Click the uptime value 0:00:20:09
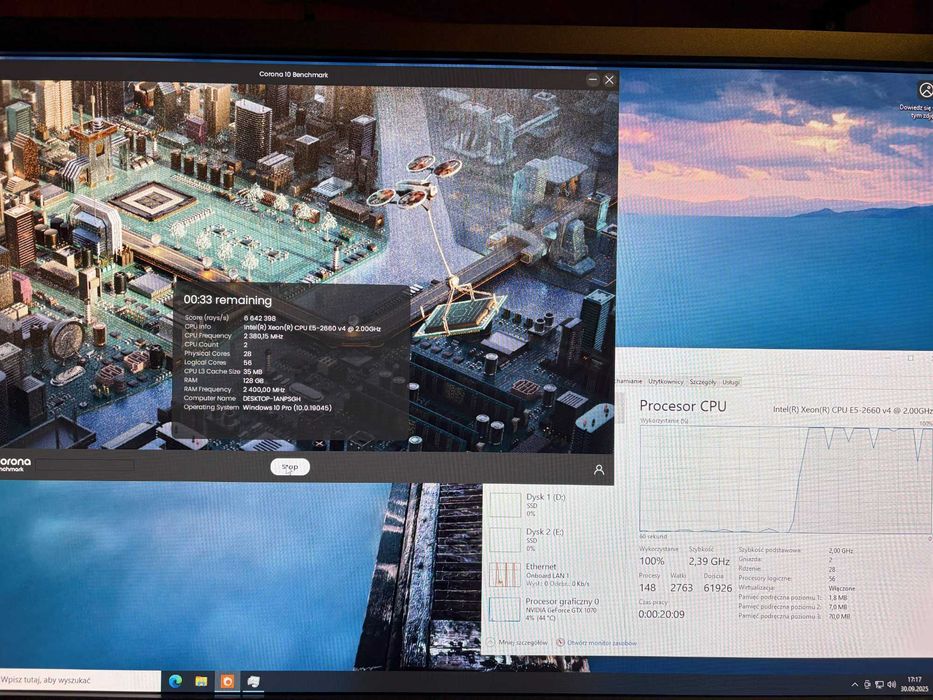 (x=661, y=614)
